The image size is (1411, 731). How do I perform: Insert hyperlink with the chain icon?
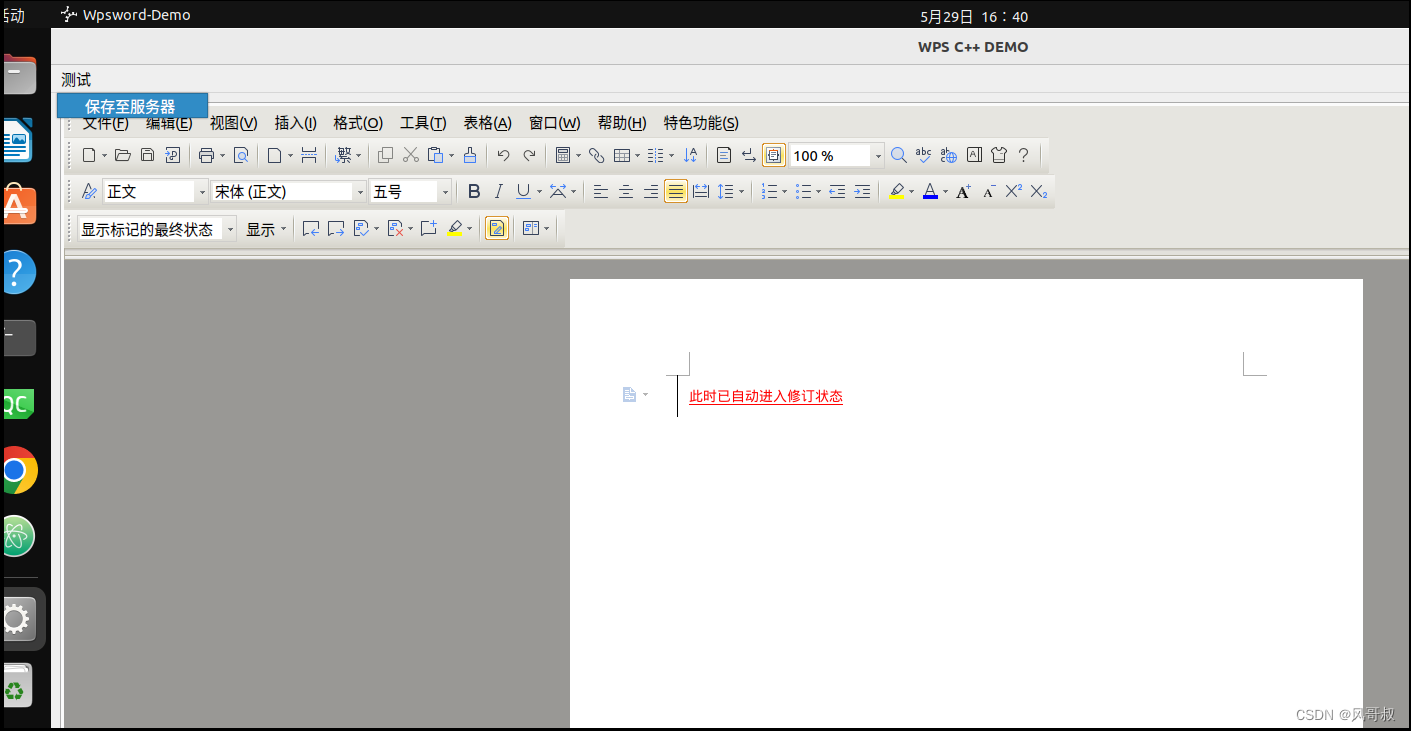[596, 155]
